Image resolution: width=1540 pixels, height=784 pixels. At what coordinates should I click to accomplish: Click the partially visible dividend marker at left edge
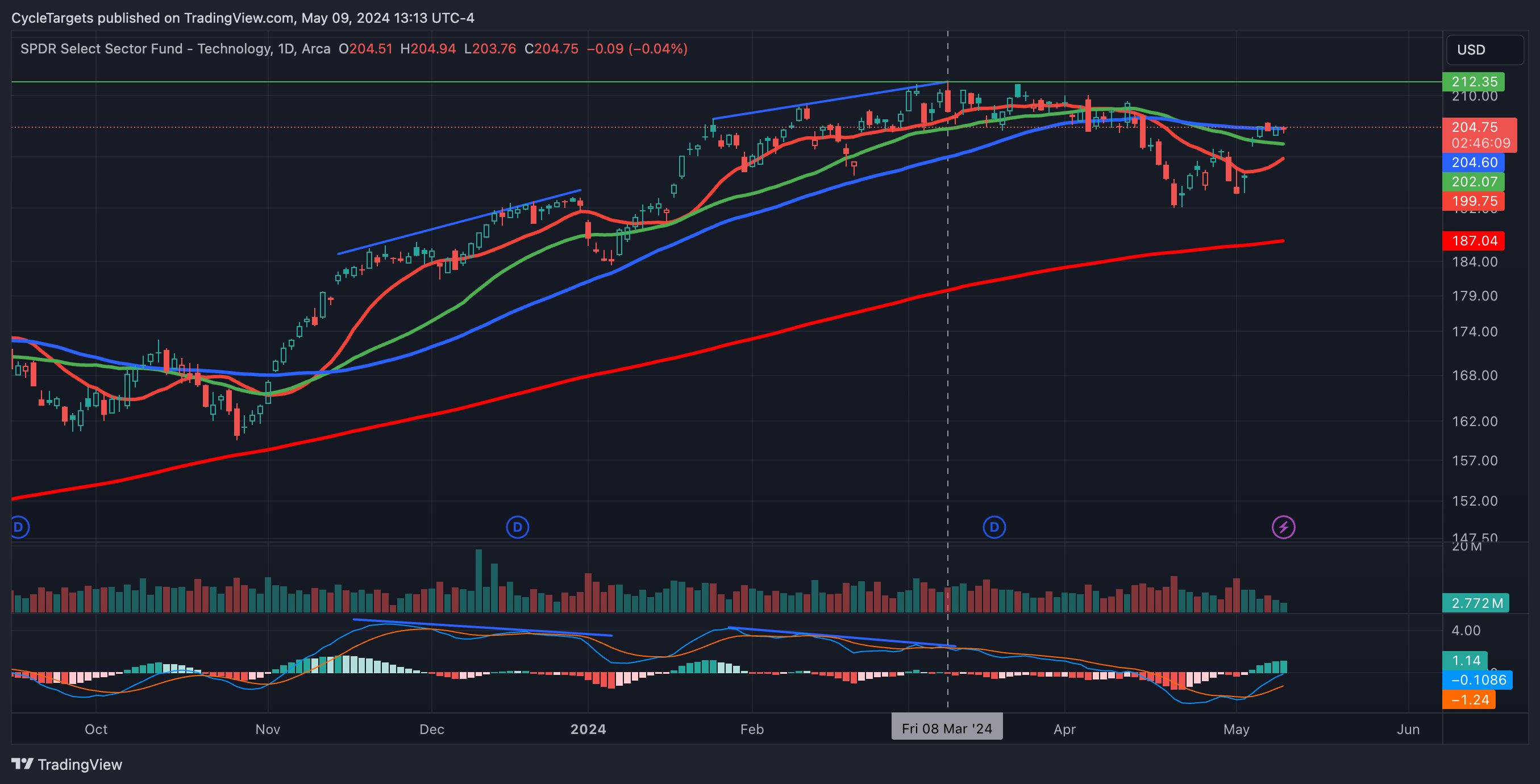(20, 527)
